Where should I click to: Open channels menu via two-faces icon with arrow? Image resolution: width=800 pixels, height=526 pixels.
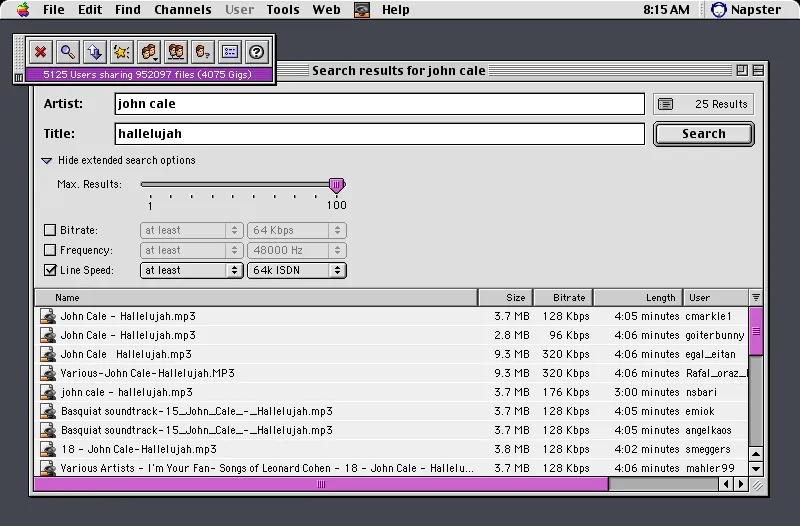[x=149, y=52]
